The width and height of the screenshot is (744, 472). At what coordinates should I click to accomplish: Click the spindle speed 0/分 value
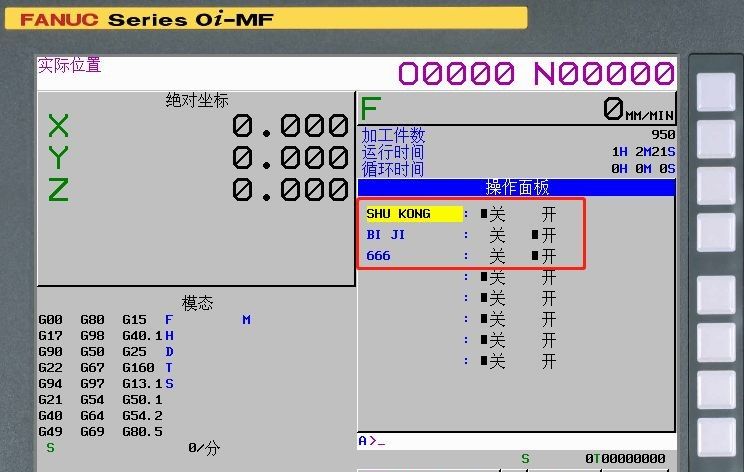(x=204, y=448)
